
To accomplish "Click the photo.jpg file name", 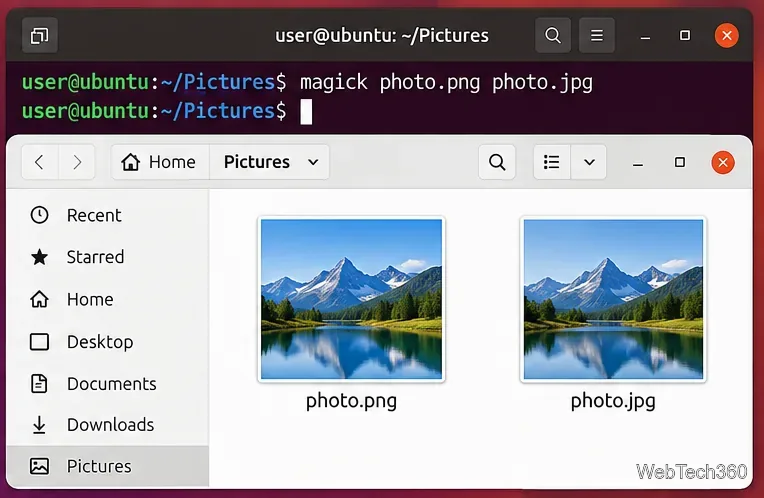I will pyautogui.click(x=613, y=401).
